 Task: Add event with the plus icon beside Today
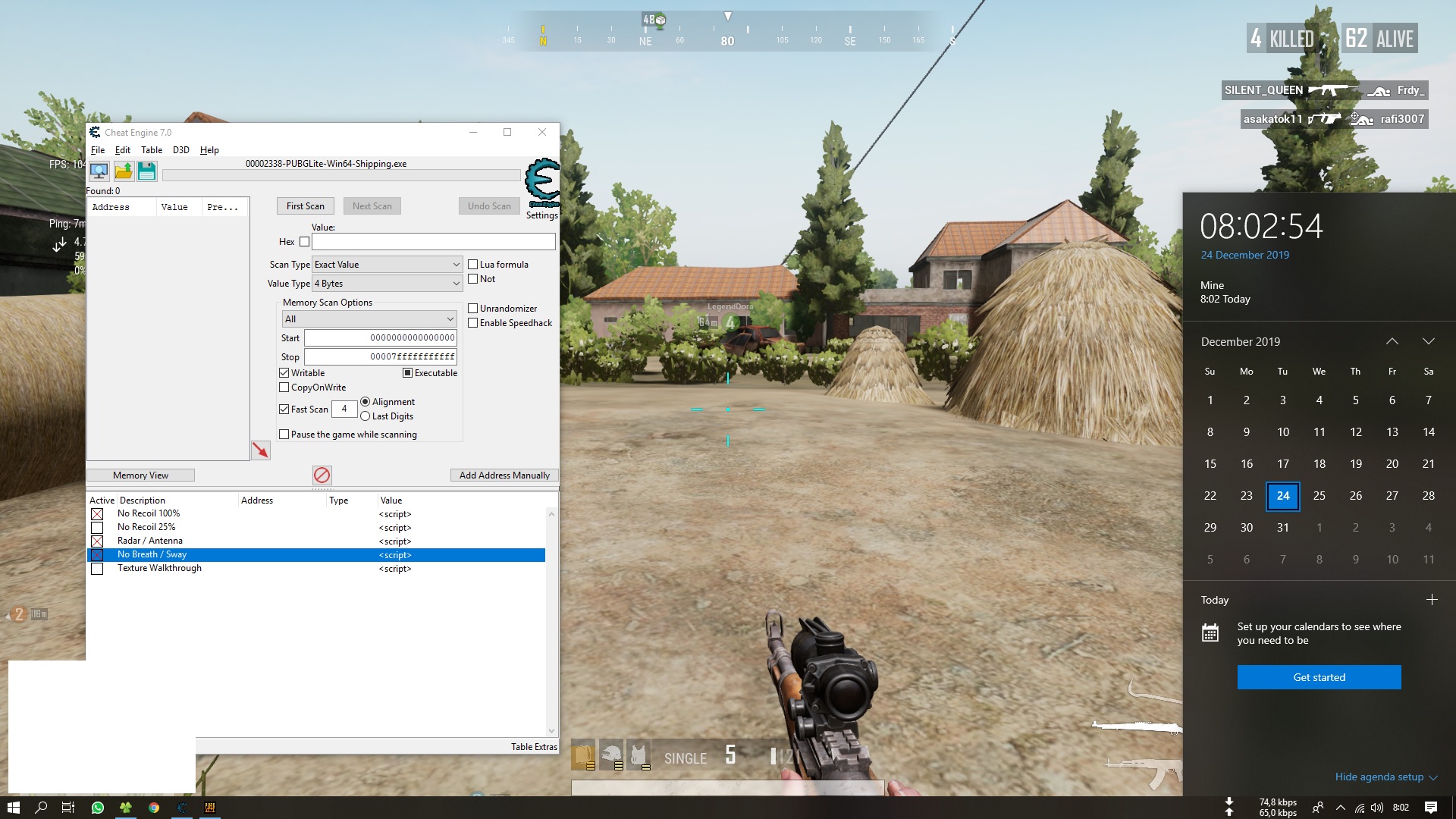click(x=1432, y=600)
